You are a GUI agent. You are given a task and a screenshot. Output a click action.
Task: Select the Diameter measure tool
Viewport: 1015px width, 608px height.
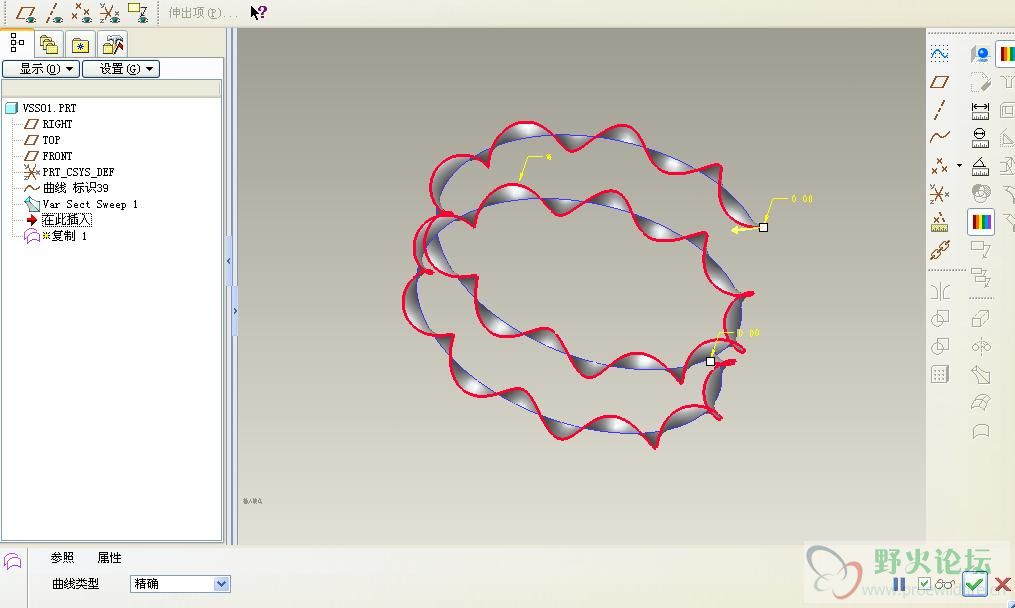981,138
